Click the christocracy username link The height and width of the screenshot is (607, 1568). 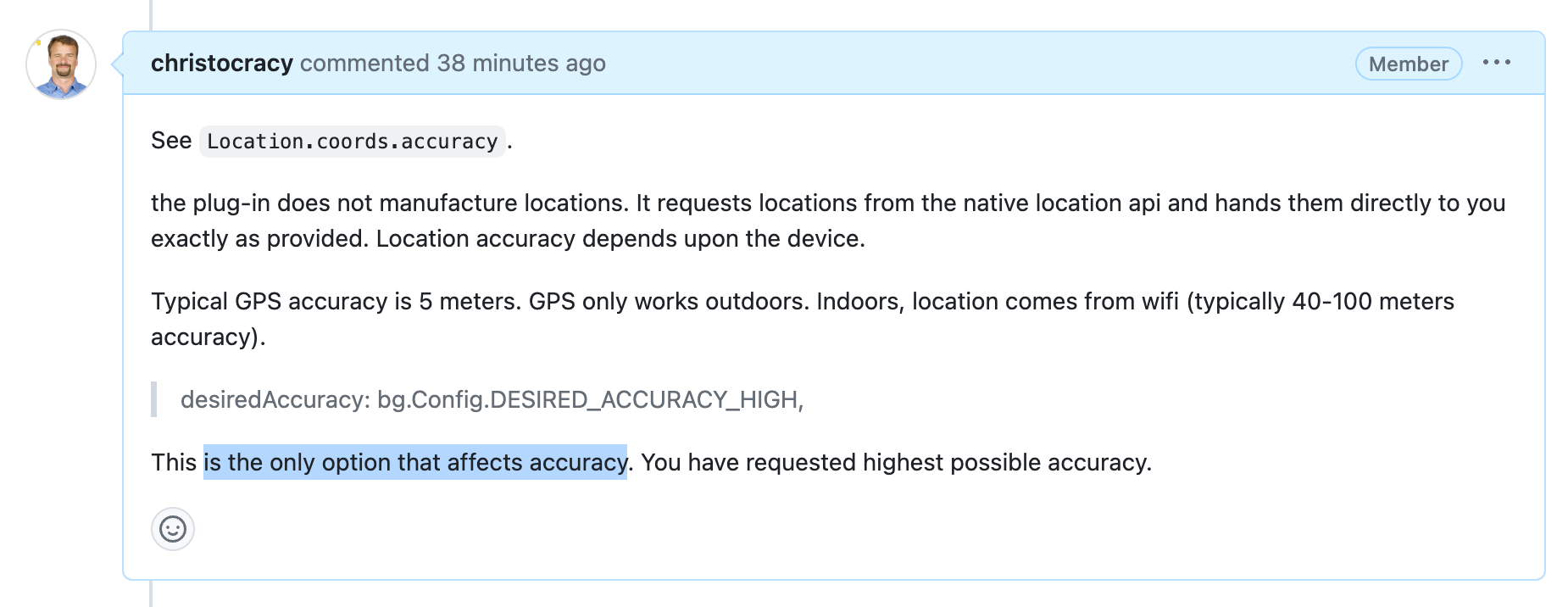point(221,62)
